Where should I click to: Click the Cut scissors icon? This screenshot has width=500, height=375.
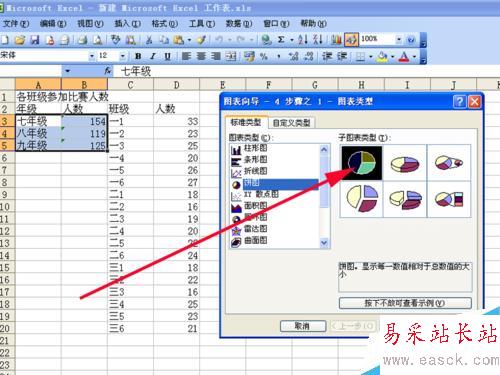(149, 40)
